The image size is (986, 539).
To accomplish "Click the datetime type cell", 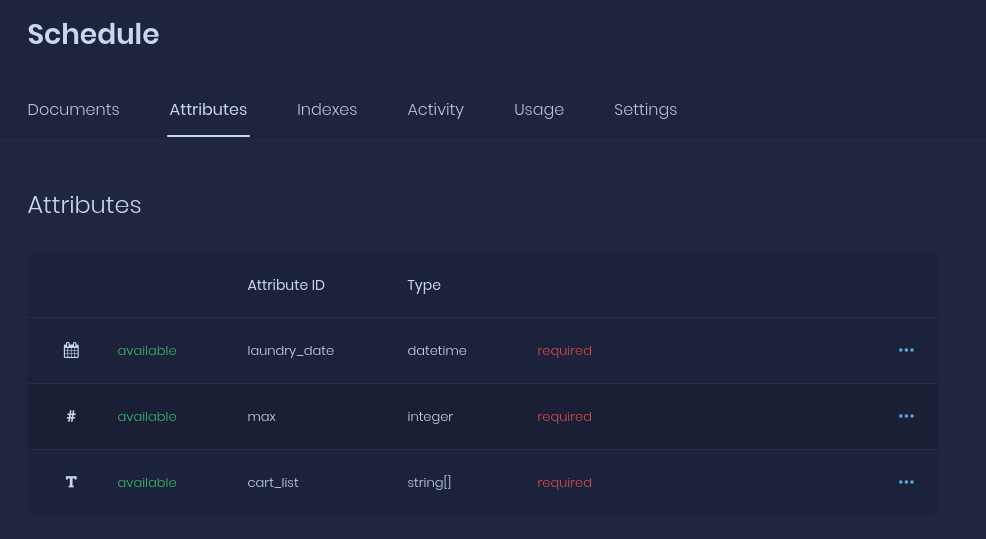I will pyautogui.click(x=437, y=351).
